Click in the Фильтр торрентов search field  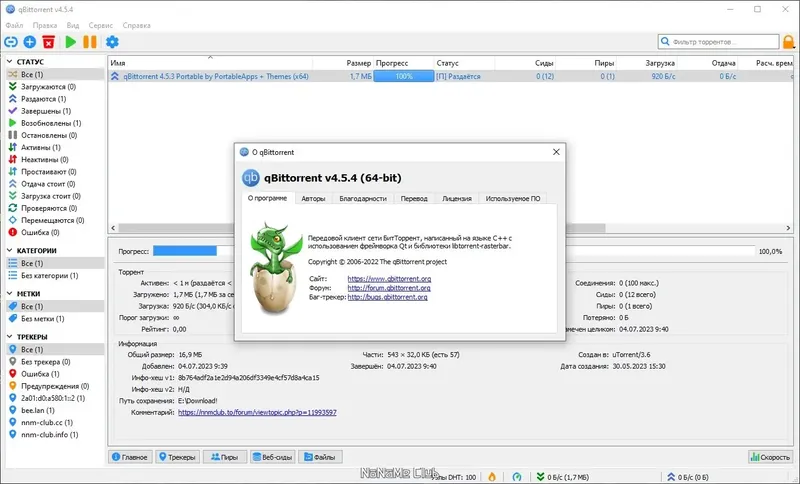coord(718,42)
